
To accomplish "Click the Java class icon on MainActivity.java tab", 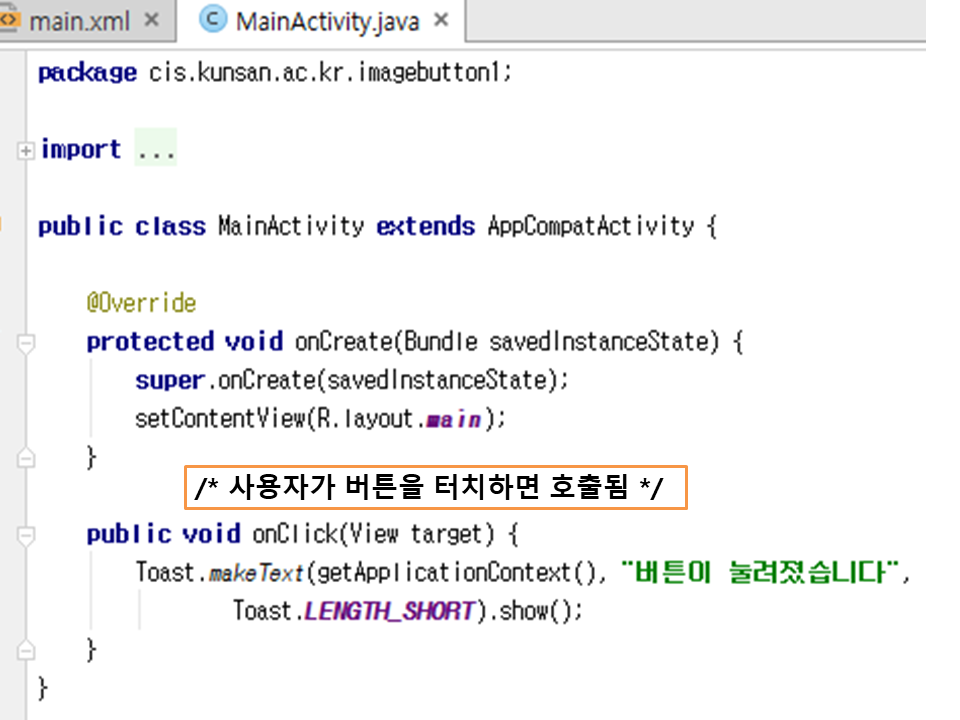I will click(x=212, y=20).
